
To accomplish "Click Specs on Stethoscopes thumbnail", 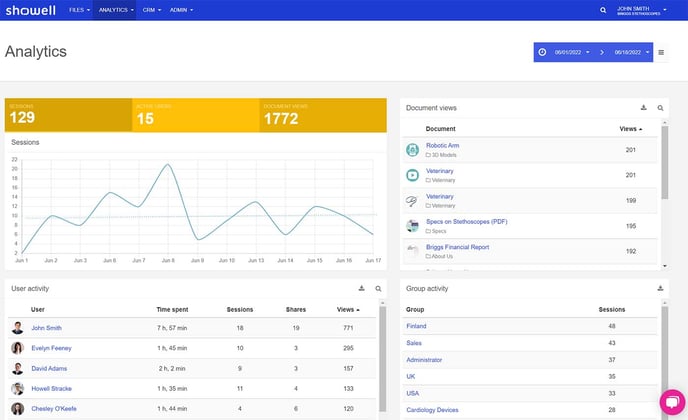I will tap(412, 226).
